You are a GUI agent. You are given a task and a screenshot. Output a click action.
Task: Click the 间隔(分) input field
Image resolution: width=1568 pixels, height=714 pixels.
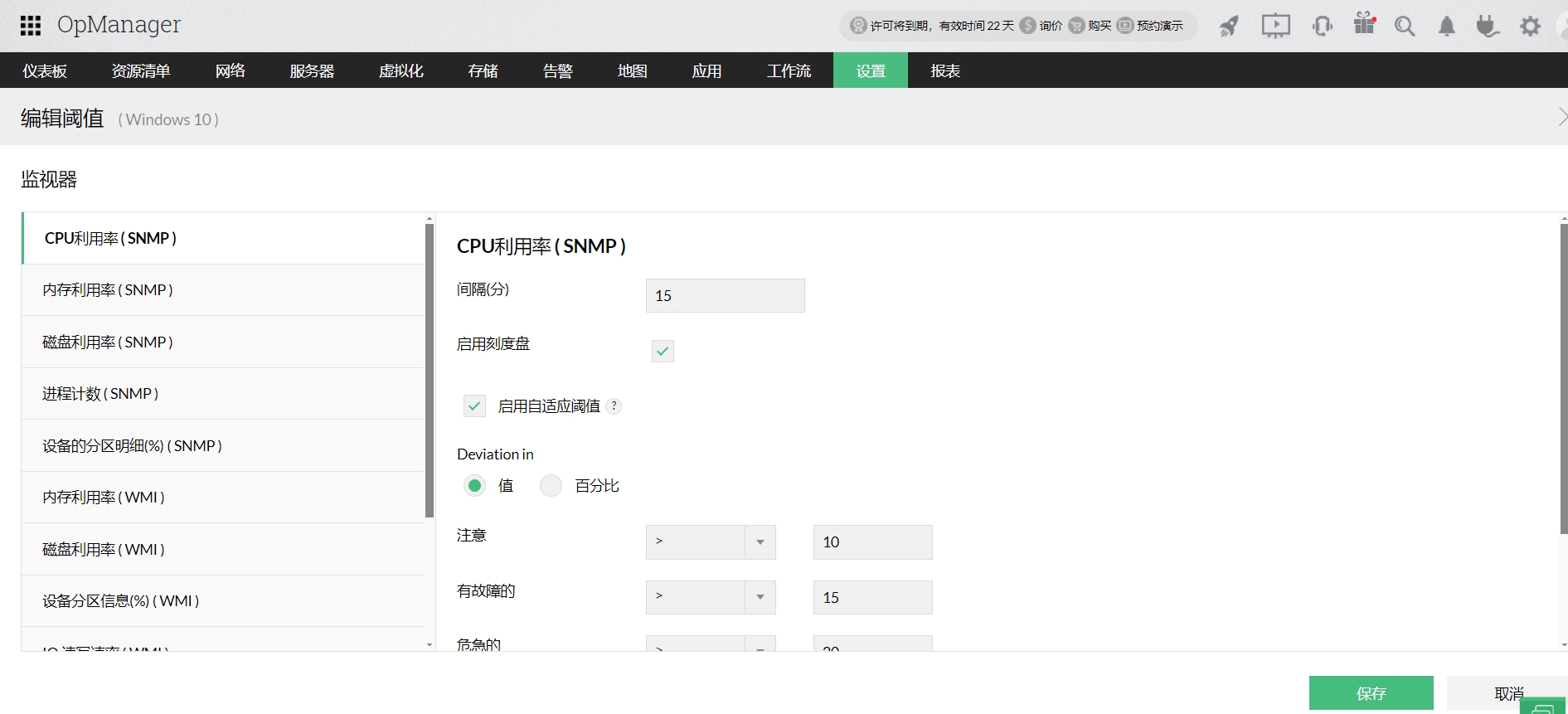(x=725, y=295)
